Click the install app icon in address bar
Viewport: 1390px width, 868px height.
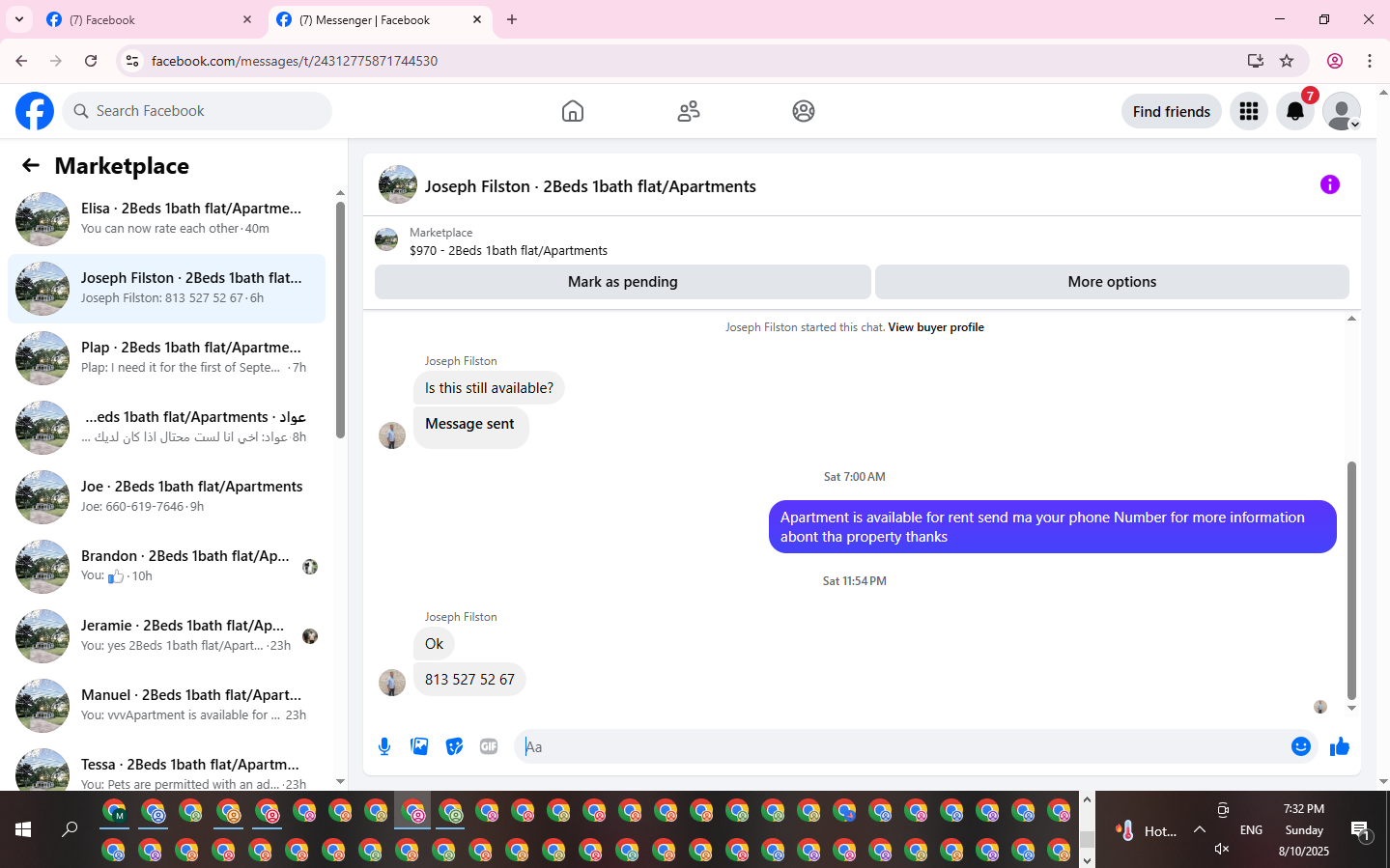[1255, 61]
